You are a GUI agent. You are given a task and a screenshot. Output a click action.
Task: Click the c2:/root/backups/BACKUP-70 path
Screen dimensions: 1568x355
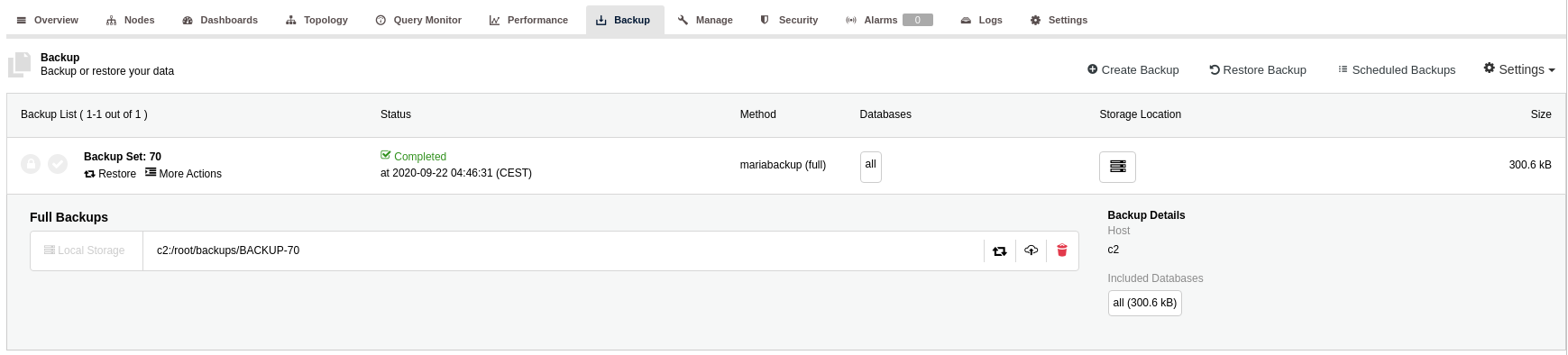point(228,250)
